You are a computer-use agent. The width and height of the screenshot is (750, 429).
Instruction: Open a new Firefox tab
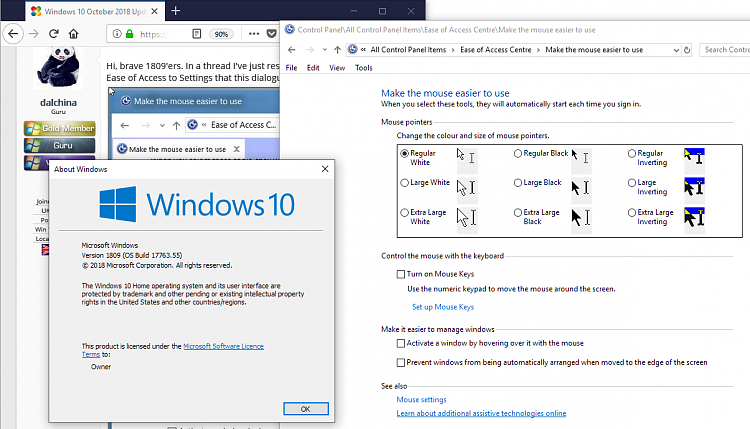click(x=176, y=11)
